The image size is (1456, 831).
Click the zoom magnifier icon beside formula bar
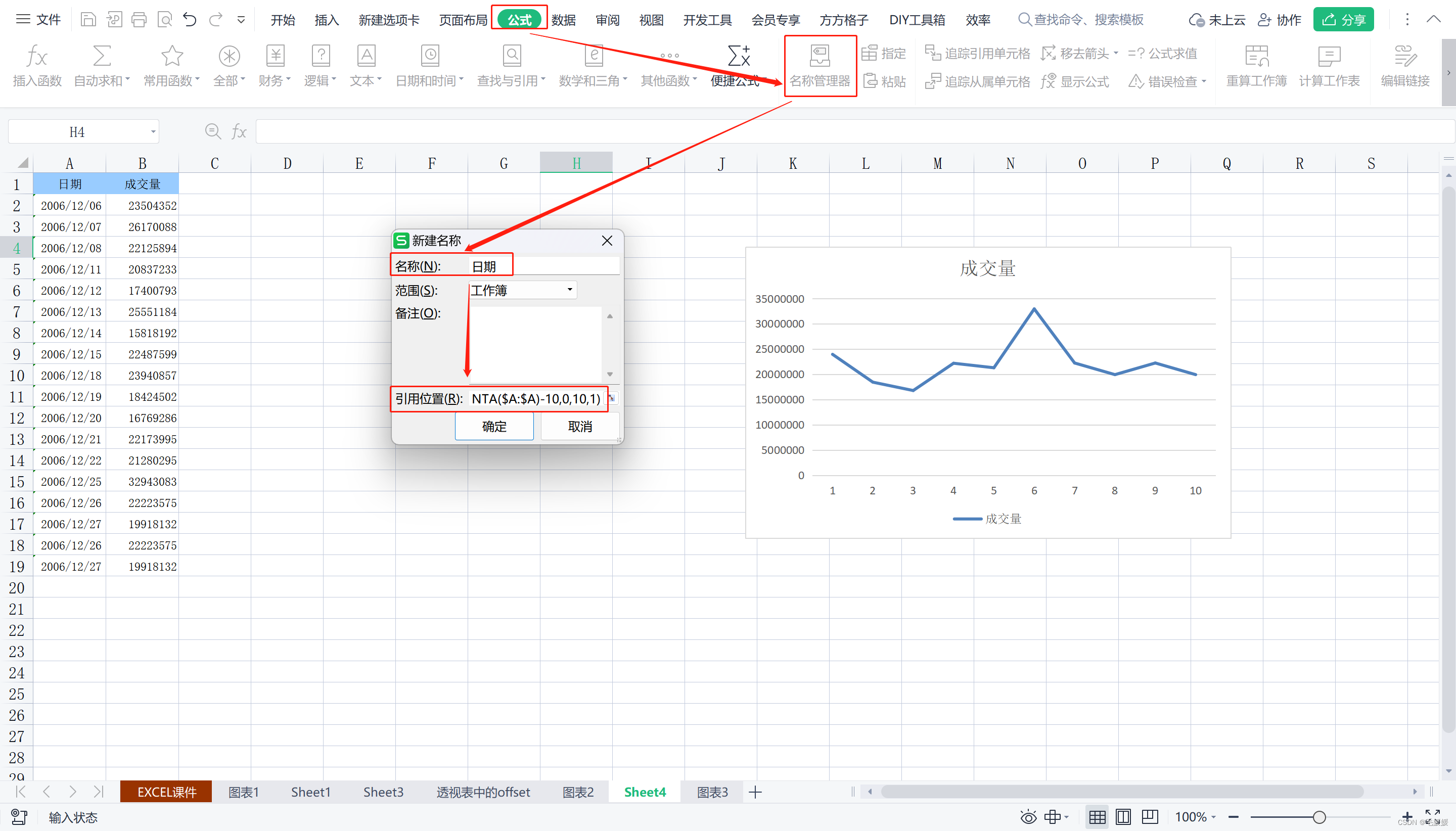pyautogui.click(x=213, y=131)
